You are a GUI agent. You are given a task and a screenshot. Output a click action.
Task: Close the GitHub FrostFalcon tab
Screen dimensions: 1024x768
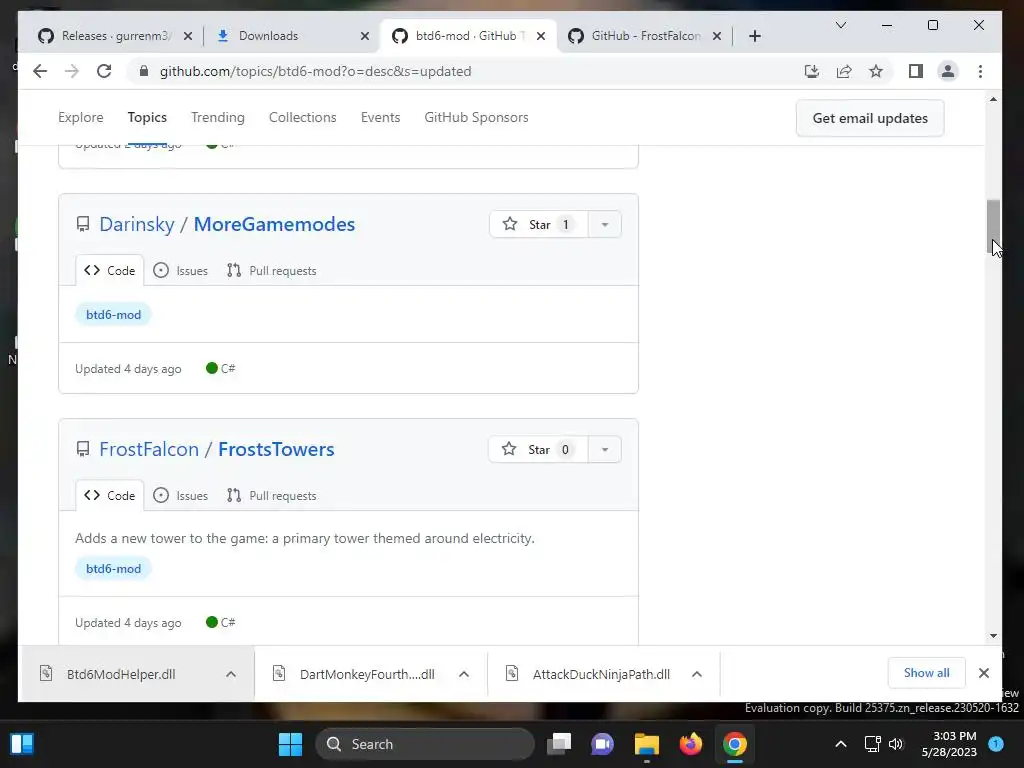click(x=717, y=36)
